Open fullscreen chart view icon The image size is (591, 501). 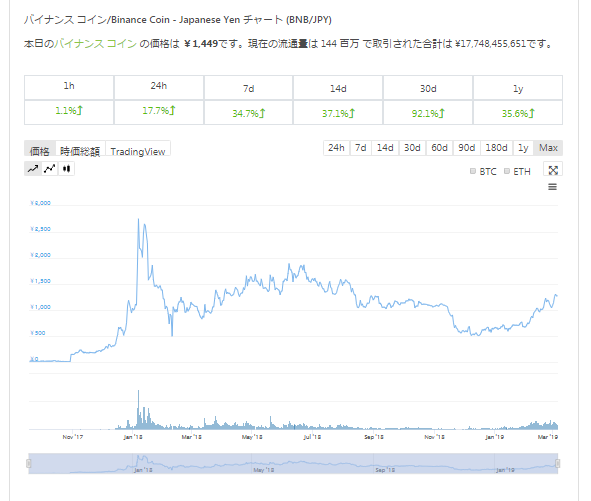click(553, 170)
